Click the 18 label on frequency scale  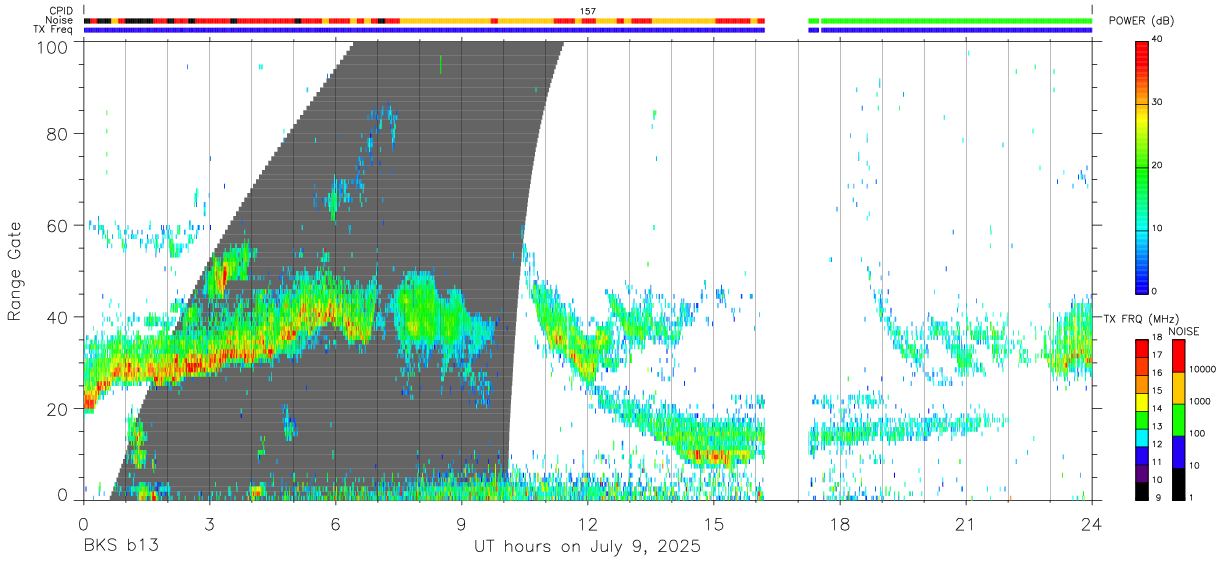[1156, 339]
